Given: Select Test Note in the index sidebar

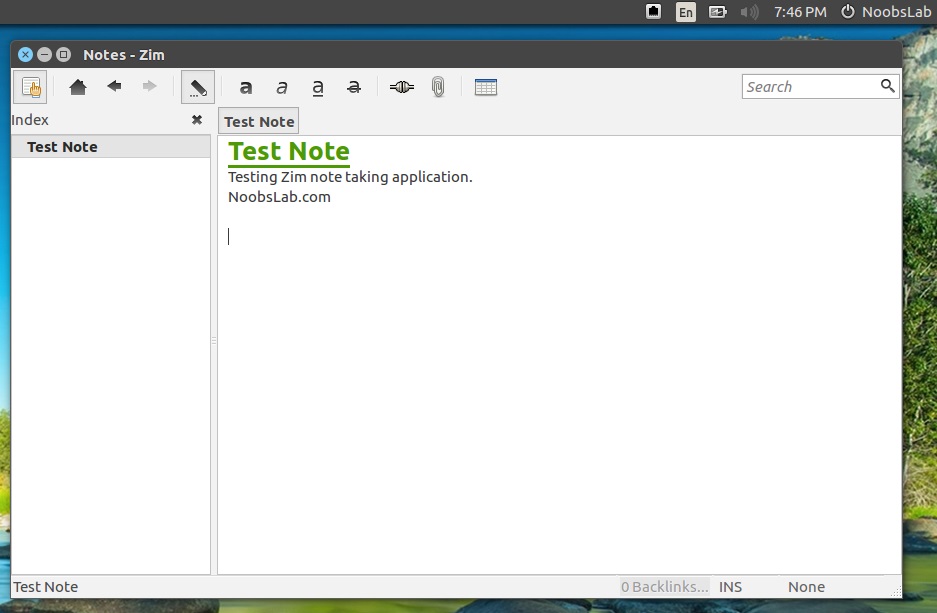Looking at the screenshot, I should [x=62, y=146].
